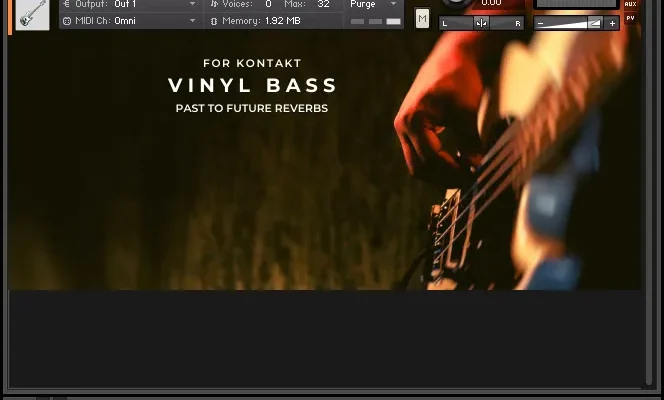Click the Past to Future Reverbs subtitle
664x400 pixels.
(x=251, y=108)
